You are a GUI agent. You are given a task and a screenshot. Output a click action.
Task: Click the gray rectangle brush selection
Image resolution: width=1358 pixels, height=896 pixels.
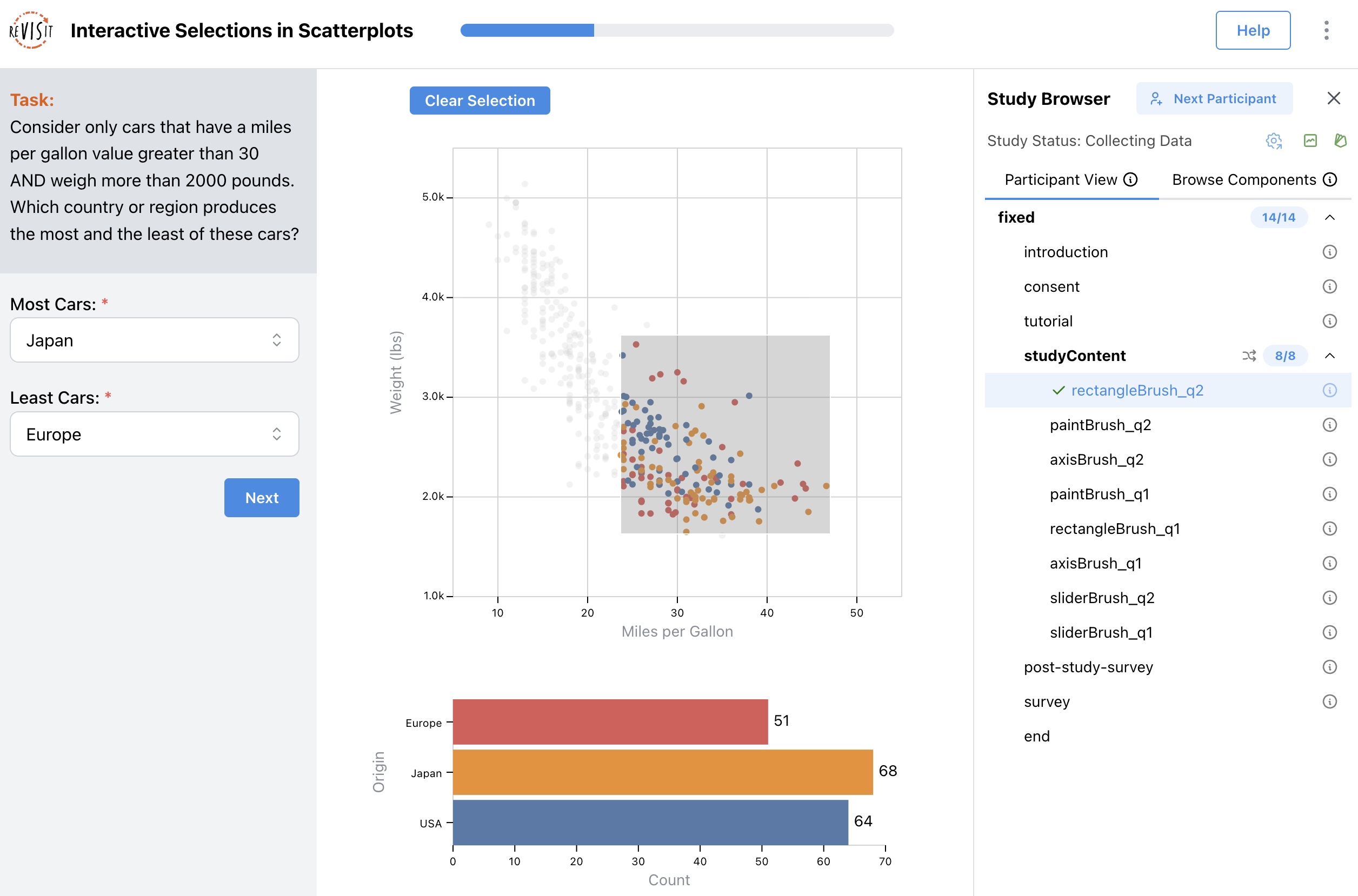pyautogui.click(x=725, y=434)
